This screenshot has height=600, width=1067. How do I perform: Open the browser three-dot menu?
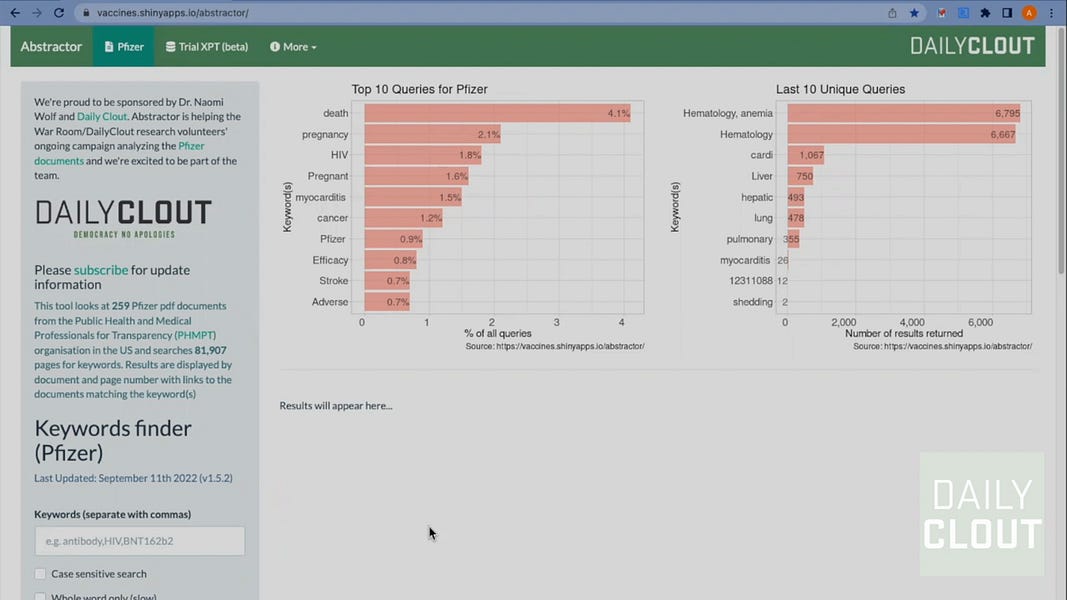coord(1051,13)
